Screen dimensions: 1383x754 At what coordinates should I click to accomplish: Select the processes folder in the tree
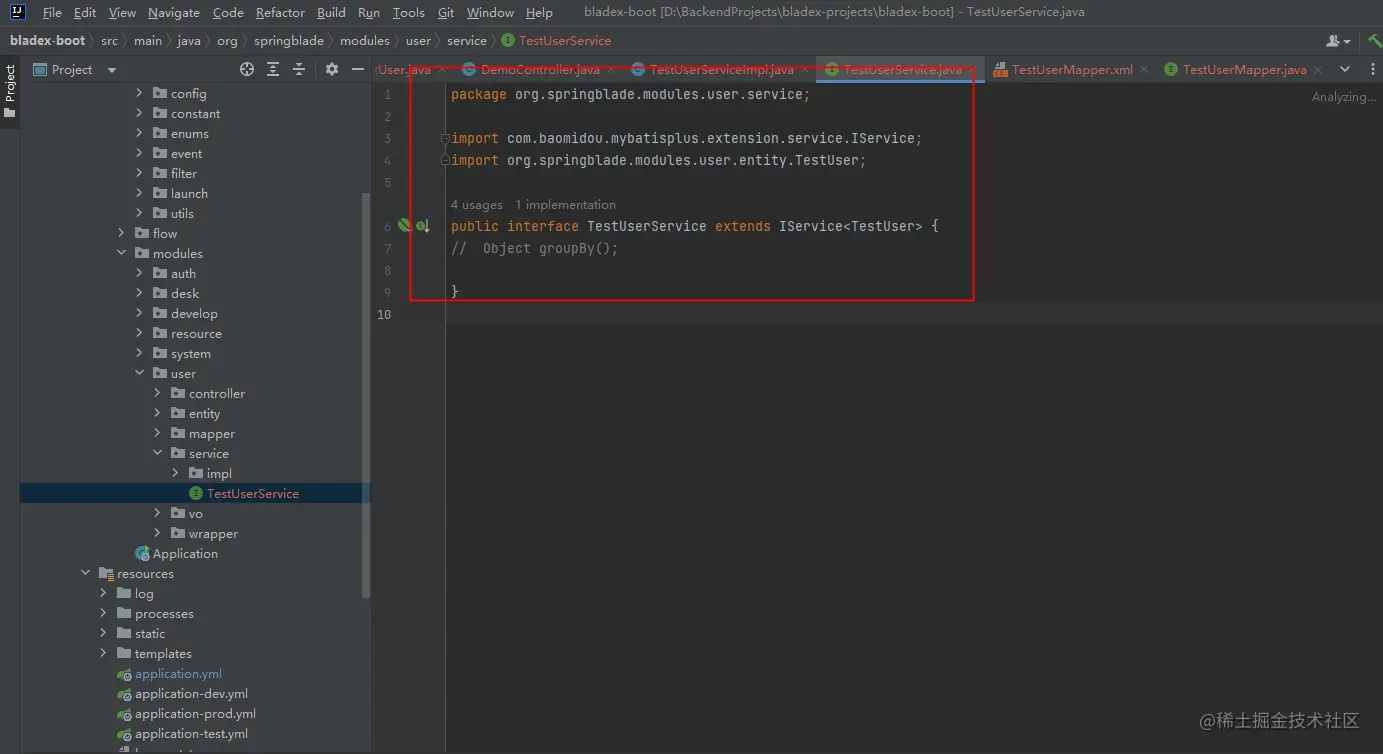click(164, 614)
